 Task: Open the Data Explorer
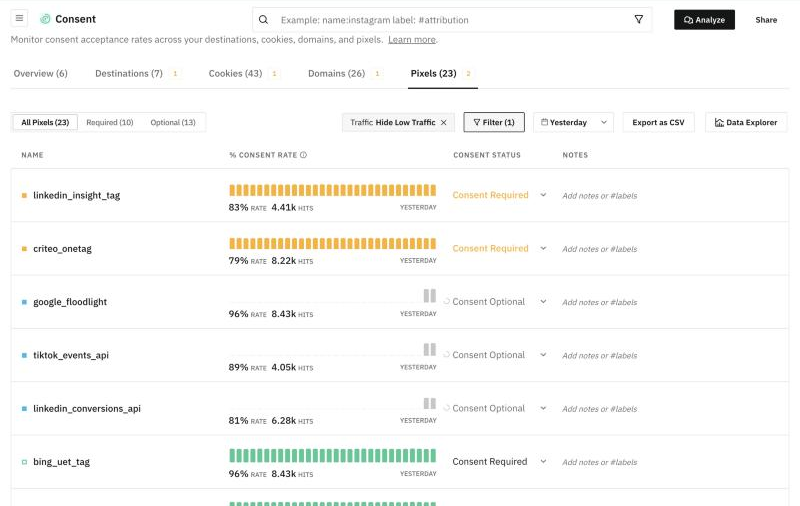pos(746,122)
